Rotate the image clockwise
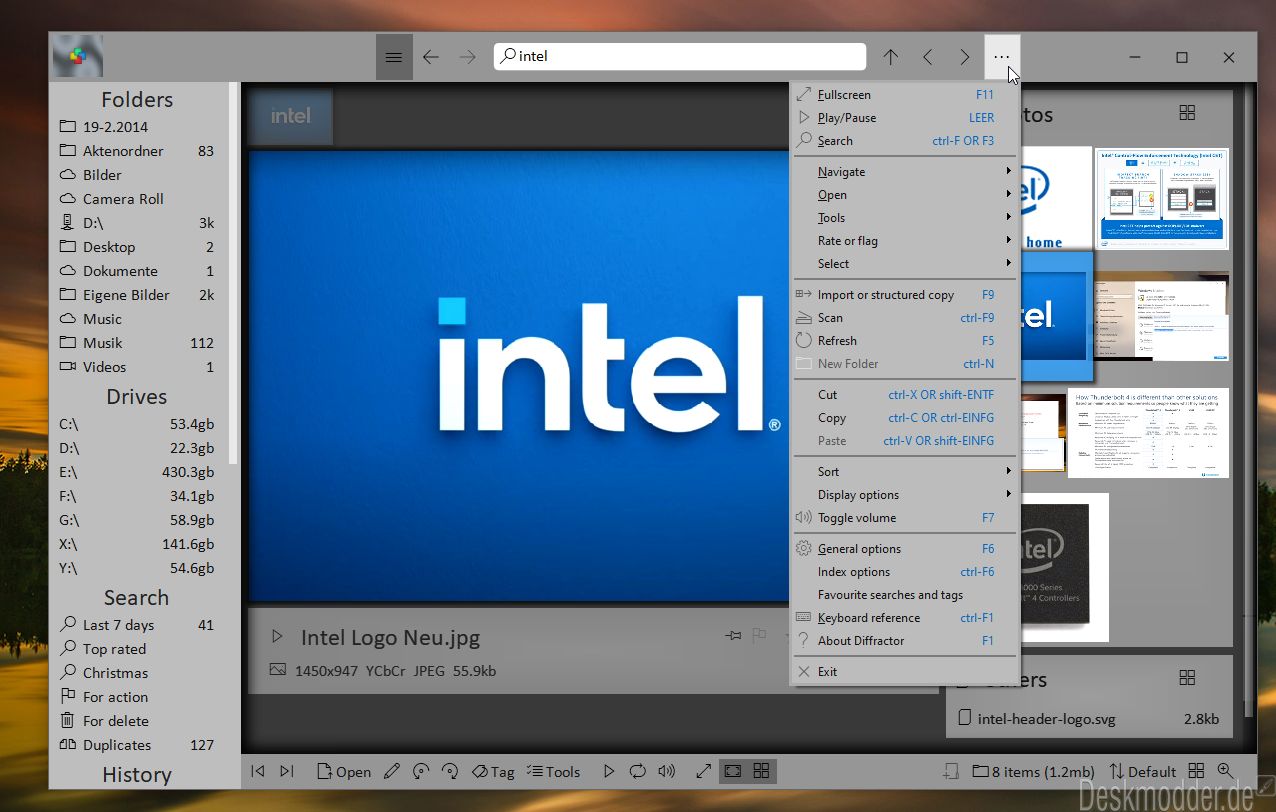Image resolution: width=1276 pixels, height=812 pixels. (450, 771)
